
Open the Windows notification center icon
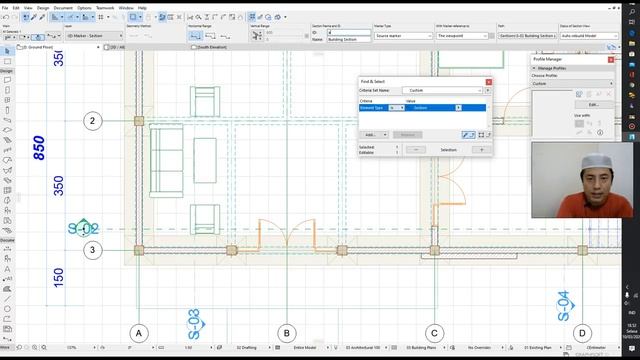pos(632,349)
